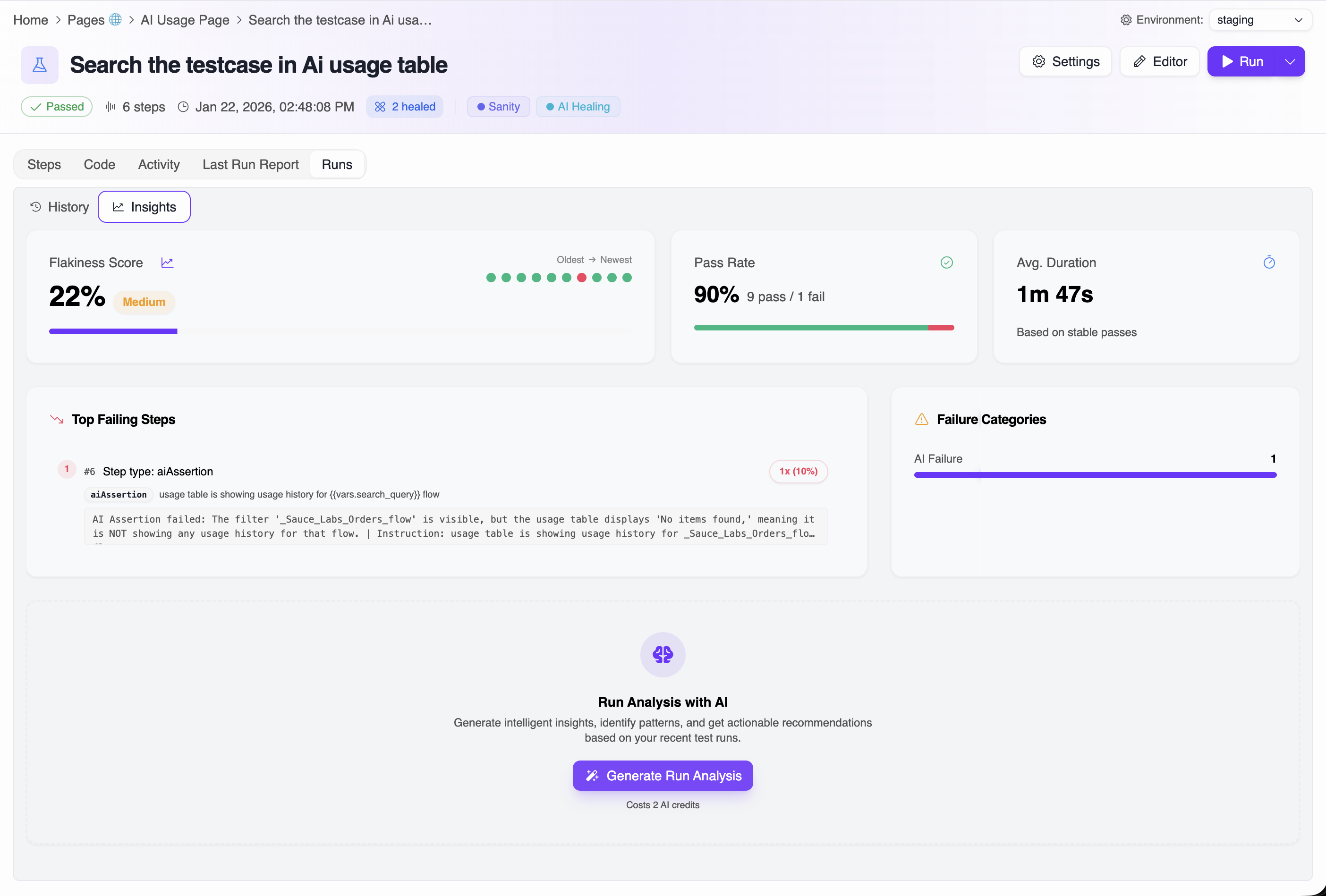The width and height of the screenshot is (1326, 896).
Task: Switch to the Last Run Report tab
Action: click(x=250, y=164)
